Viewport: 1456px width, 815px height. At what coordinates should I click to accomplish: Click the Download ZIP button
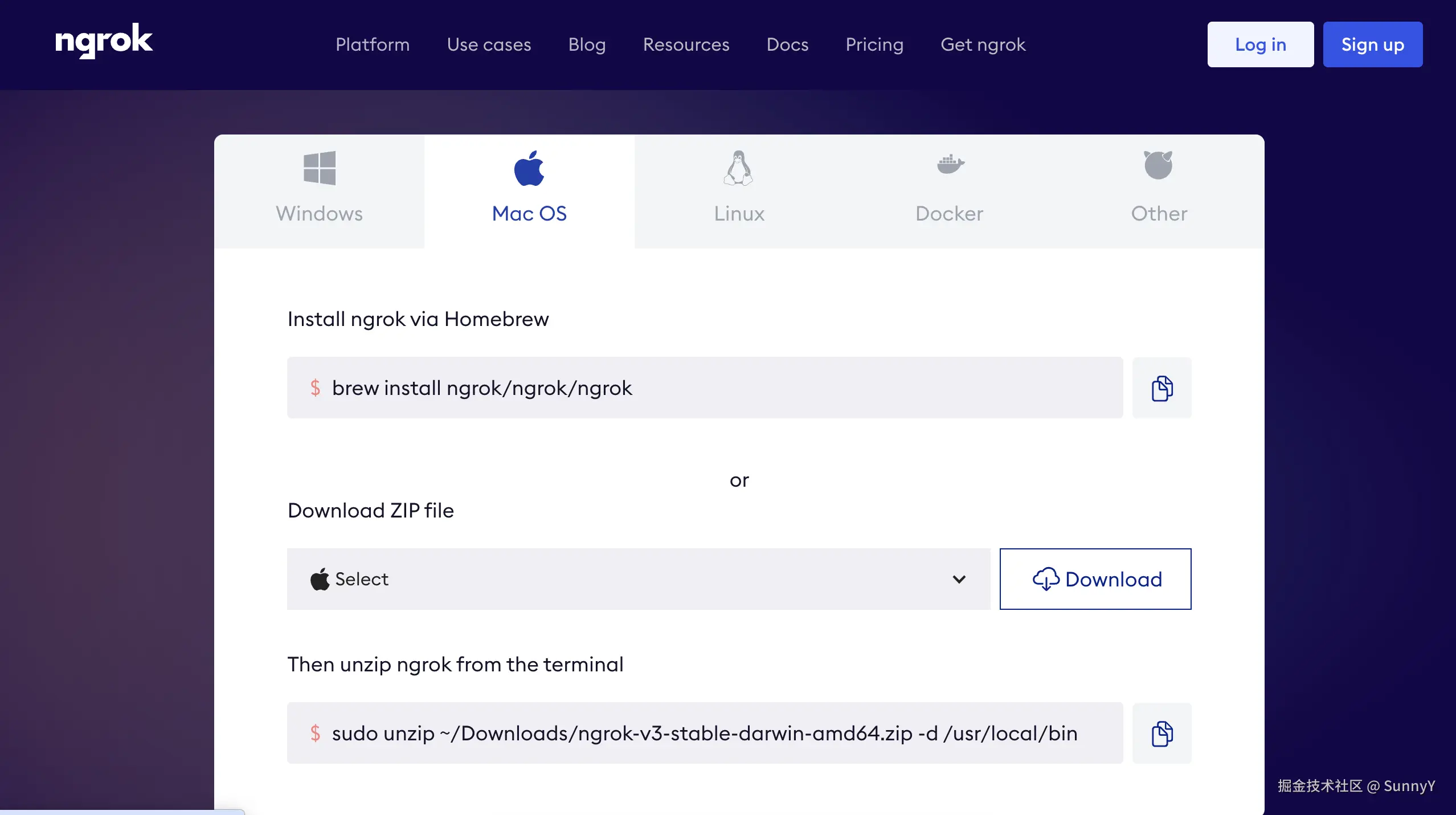point(1095,579)
